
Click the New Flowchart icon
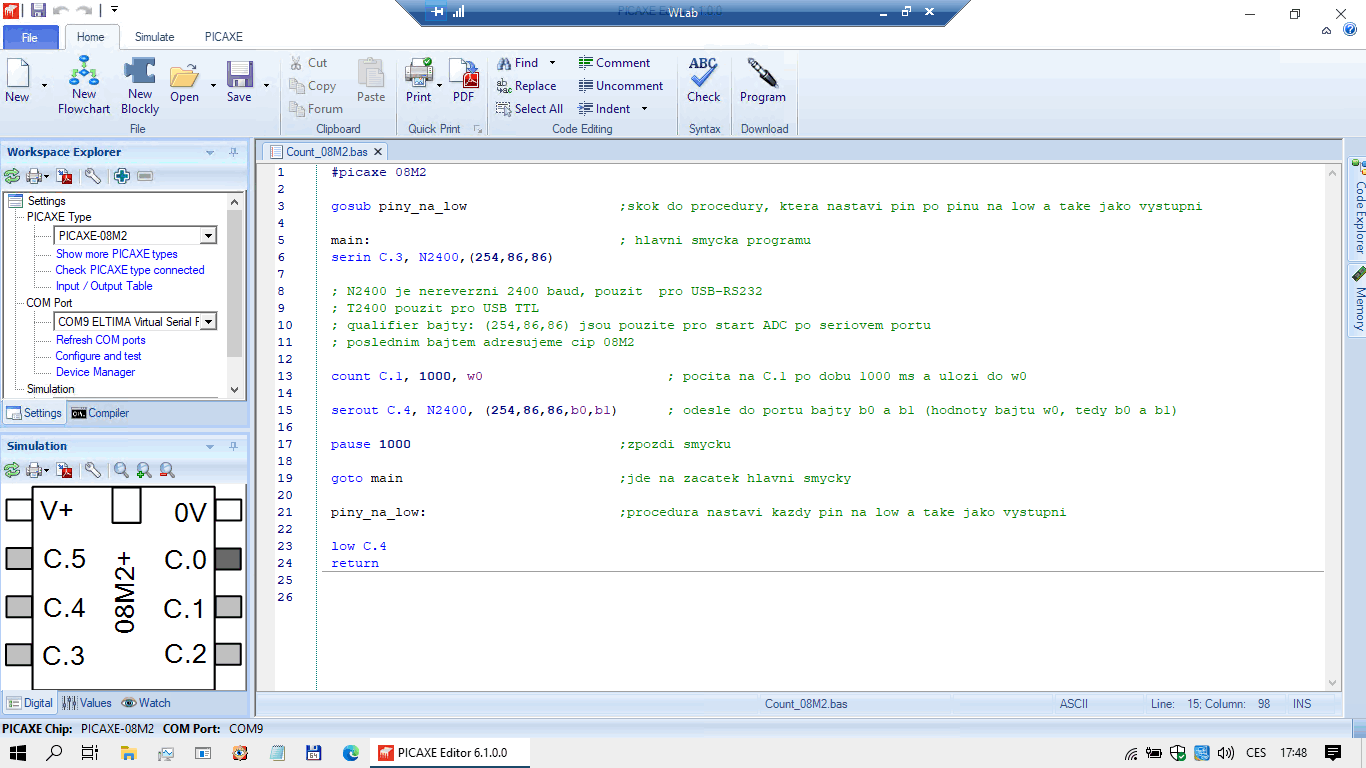click(84, 84)
